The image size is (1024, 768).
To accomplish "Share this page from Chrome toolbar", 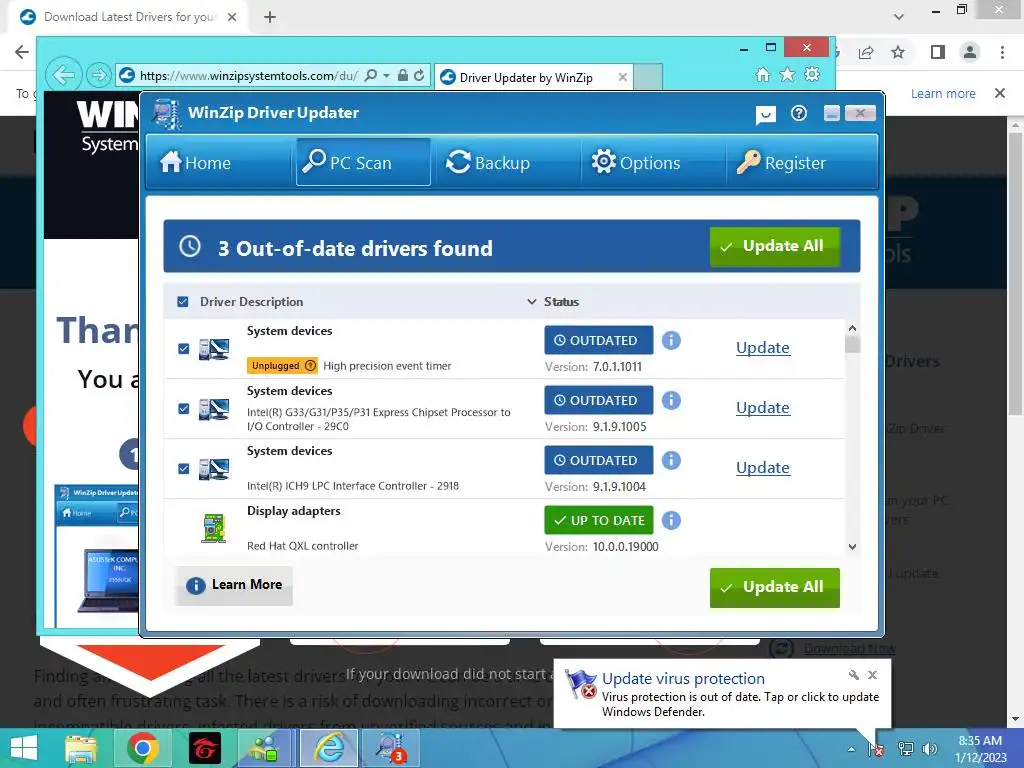I will pyautogui.click(x=866, y=52).
